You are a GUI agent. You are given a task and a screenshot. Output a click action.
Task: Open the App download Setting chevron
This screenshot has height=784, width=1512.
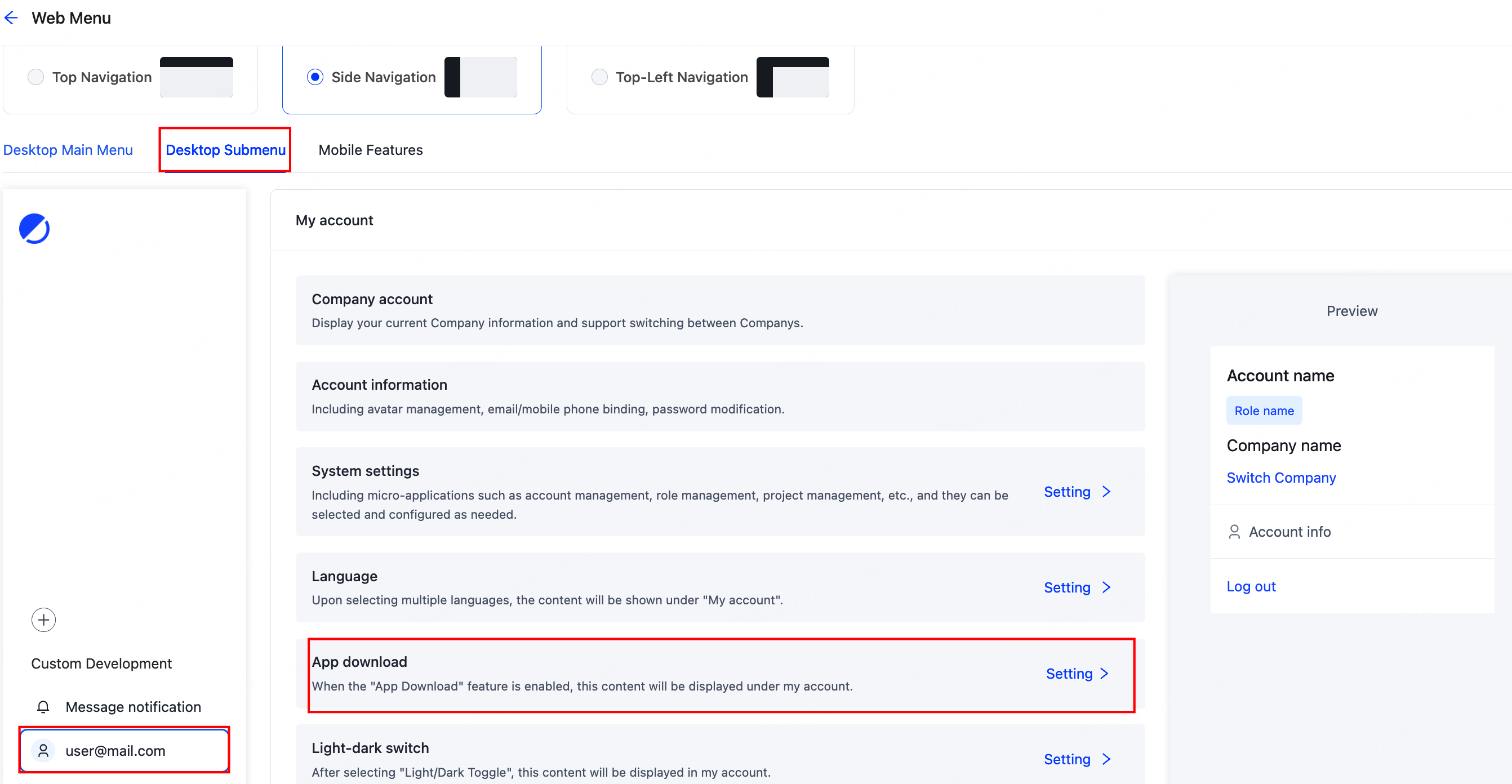1105,674
